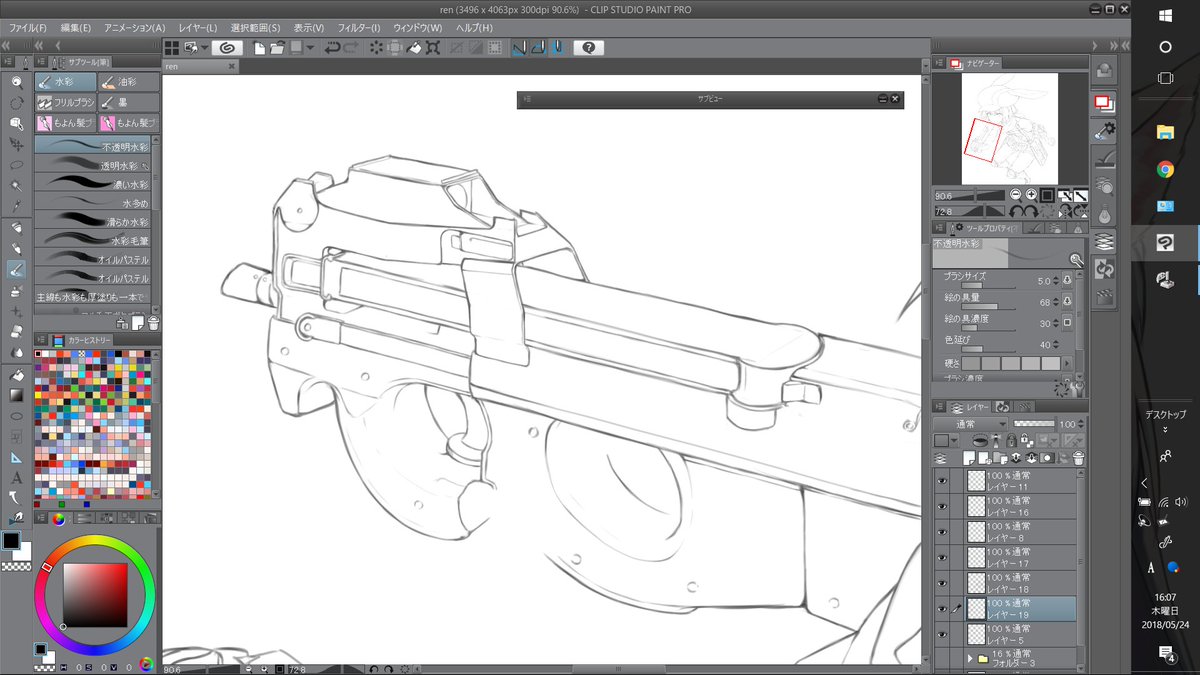Create a new canvas from command bar
The image size is (1200, 675).
tap(259, 47)
